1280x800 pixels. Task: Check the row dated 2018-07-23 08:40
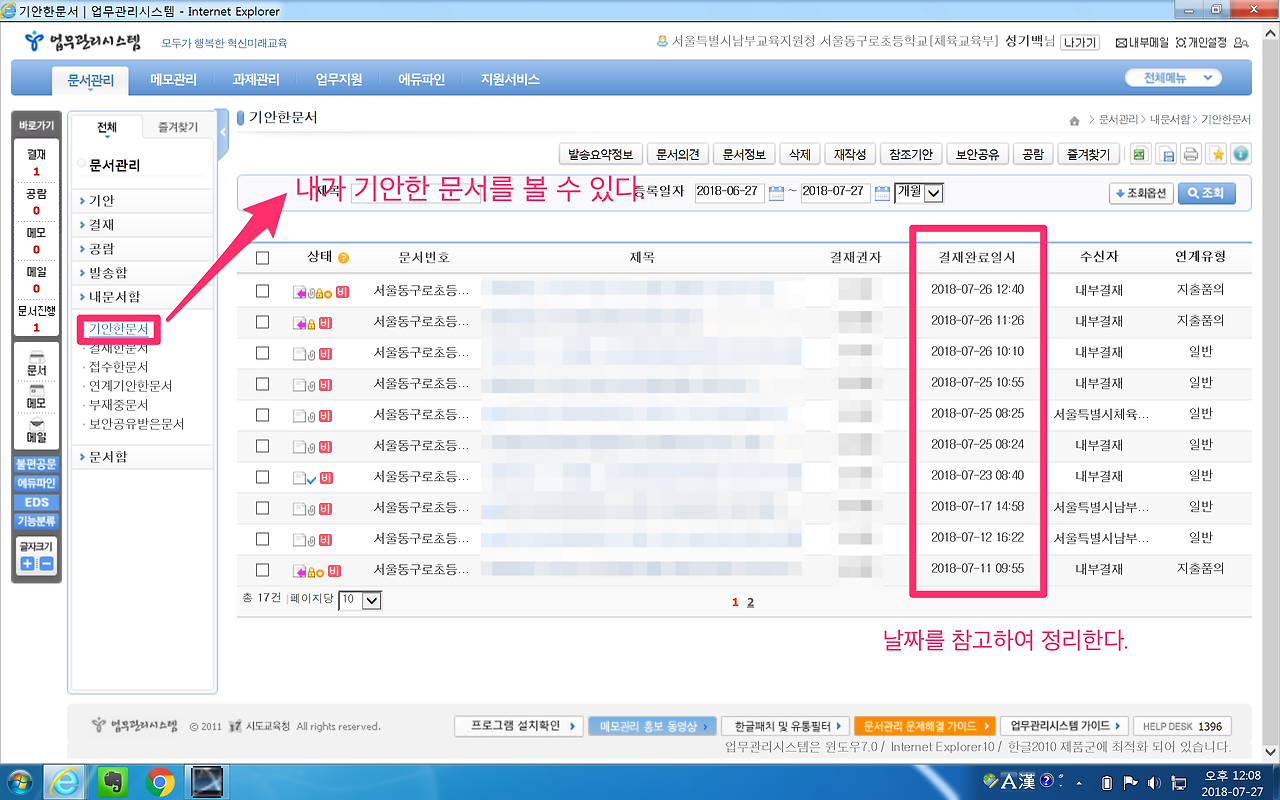[263, 477]
